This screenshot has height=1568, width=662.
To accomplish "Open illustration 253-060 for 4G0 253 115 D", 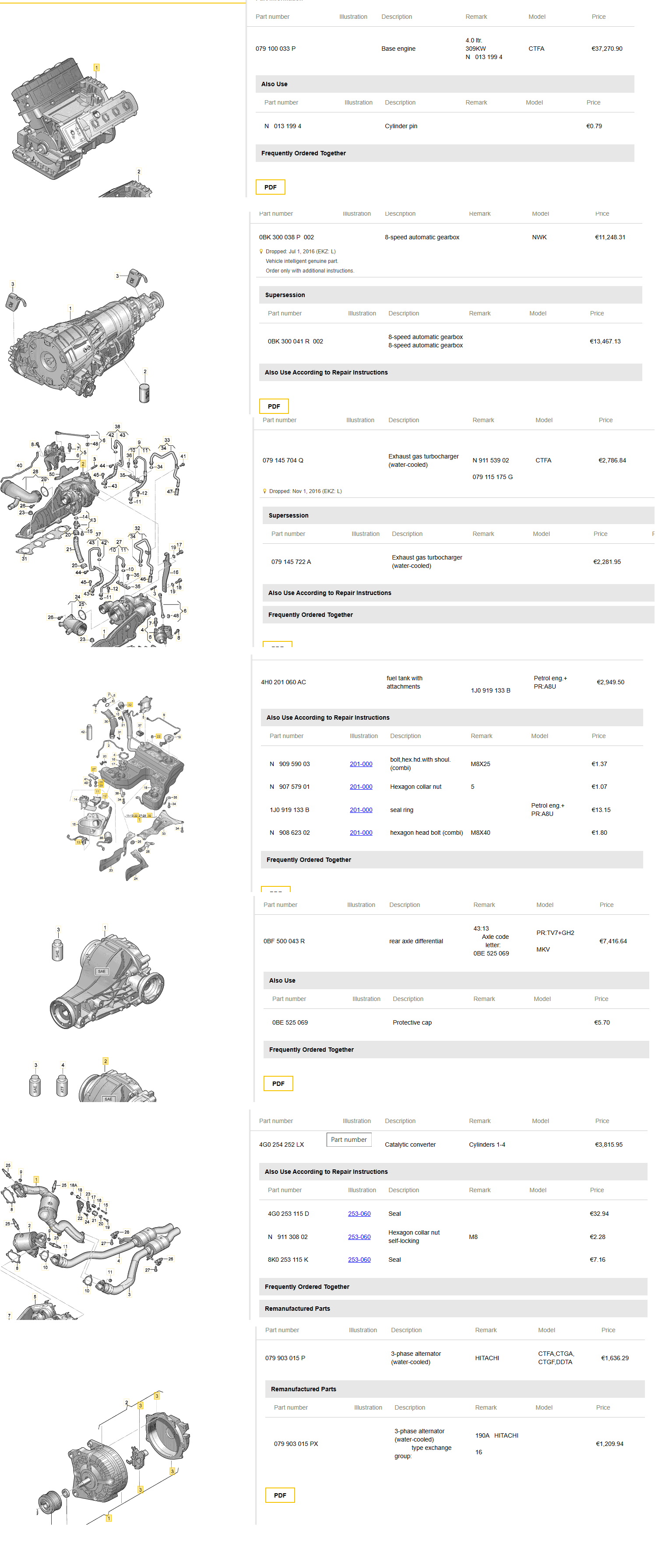I will [359, 1214].
